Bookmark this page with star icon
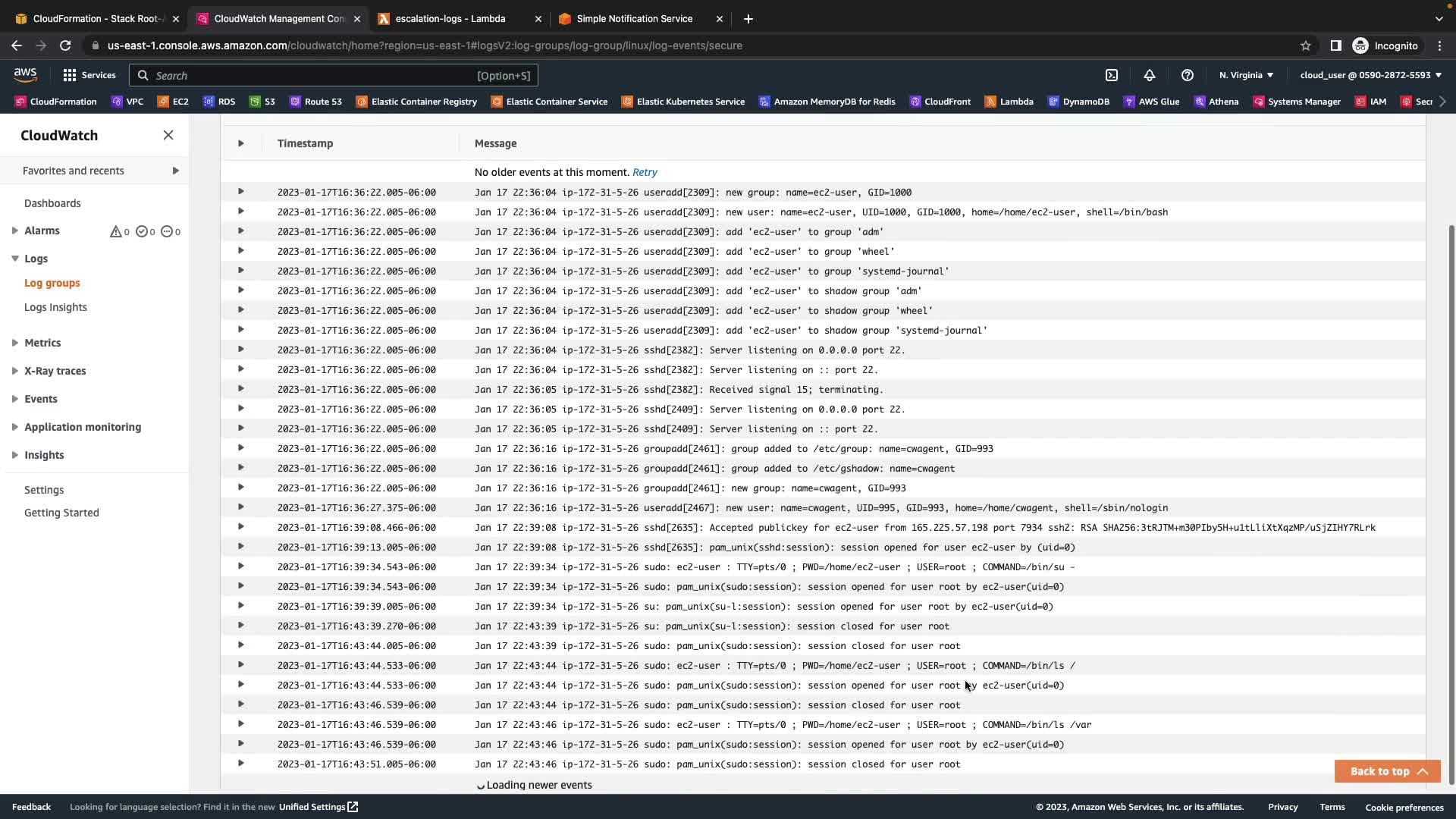This screenshot has height=819, width=1456. click(x=1305, y=45)
